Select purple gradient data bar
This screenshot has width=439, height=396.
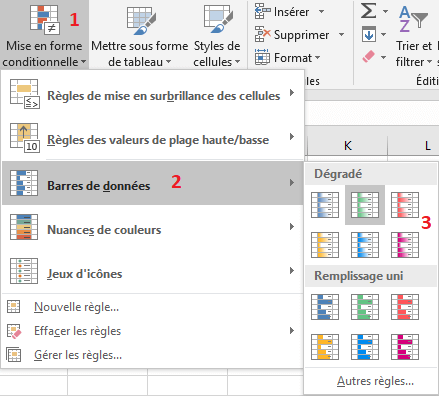(x=405, y=245)
